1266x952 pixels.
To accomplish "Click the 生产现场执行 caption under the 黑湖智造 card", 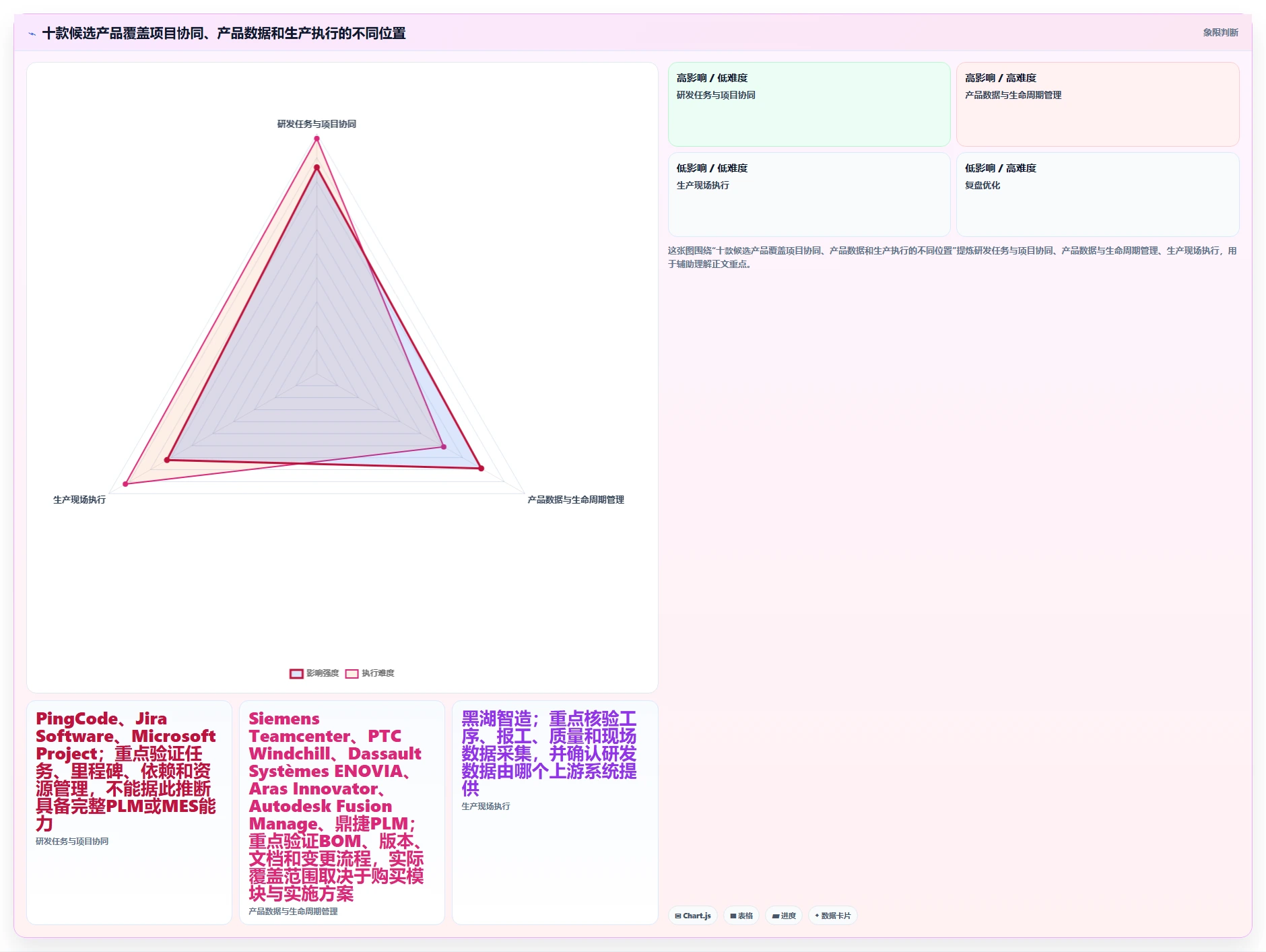I will tap(486, 807).
